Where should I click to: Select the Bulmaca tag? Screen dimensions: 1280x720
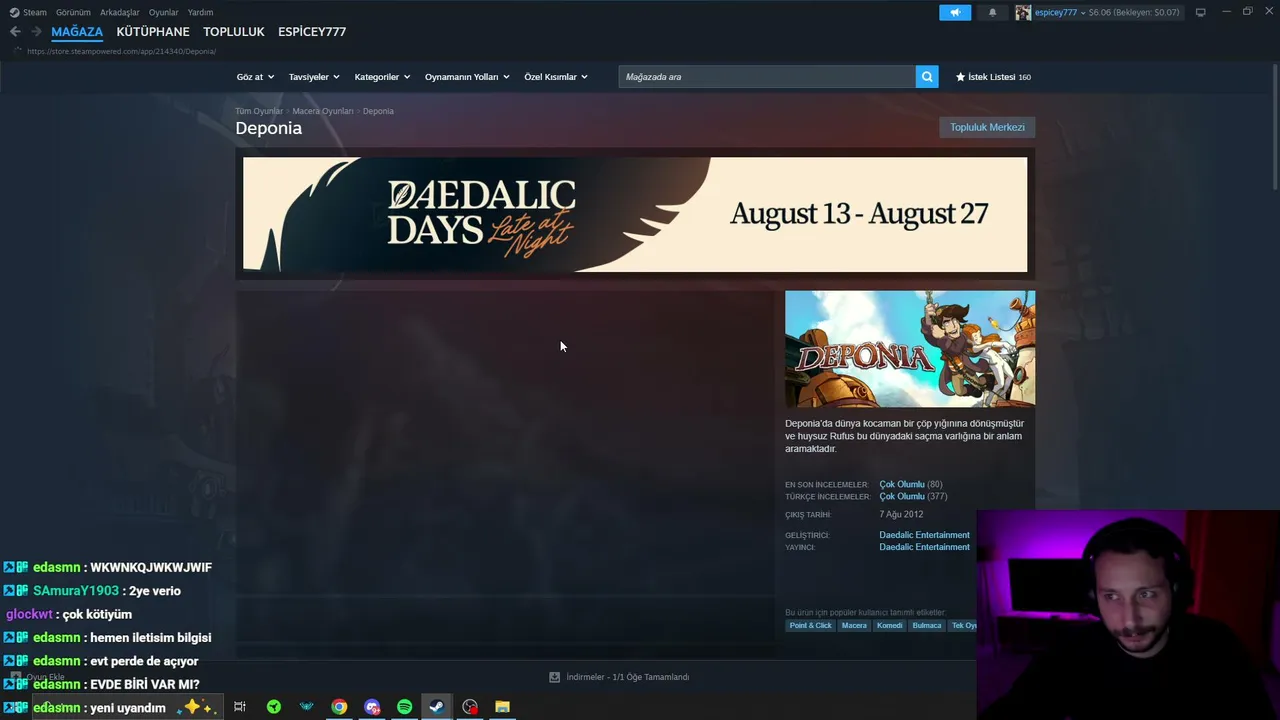click(x=927, y=626)
